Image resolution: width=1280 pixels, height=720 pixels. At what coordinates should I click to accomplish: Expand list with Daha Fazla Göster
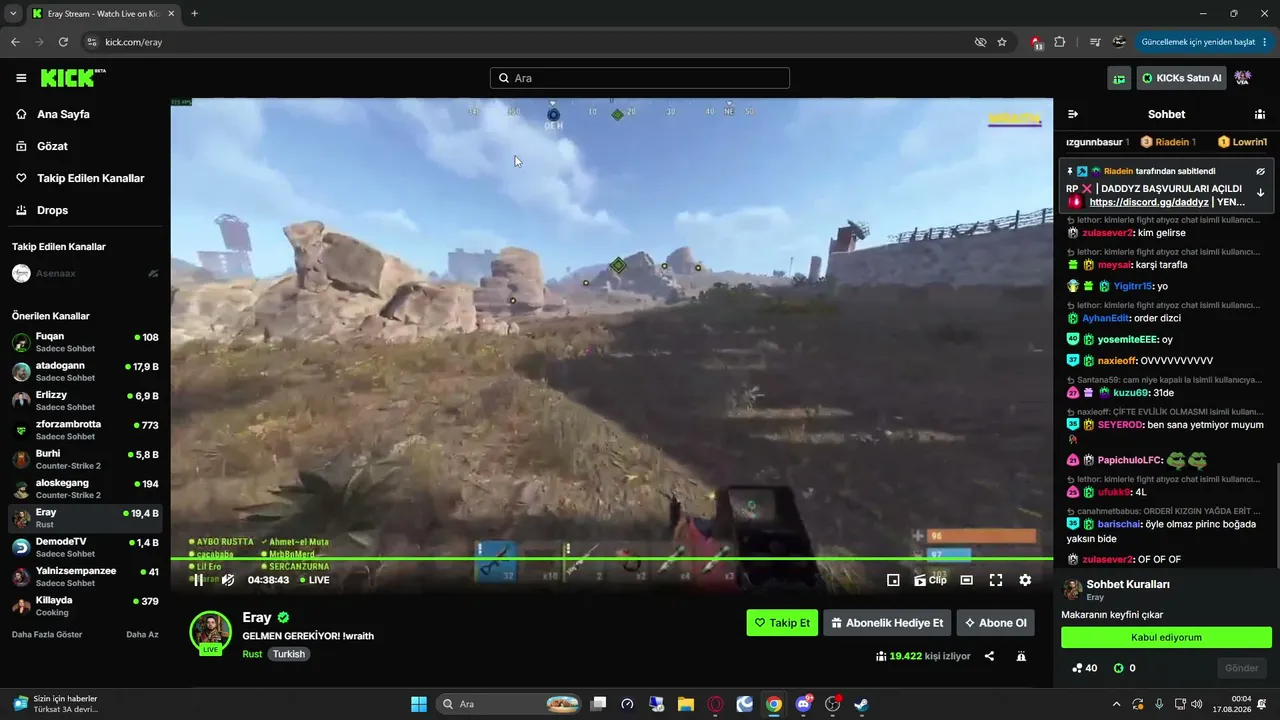point(47,634)
